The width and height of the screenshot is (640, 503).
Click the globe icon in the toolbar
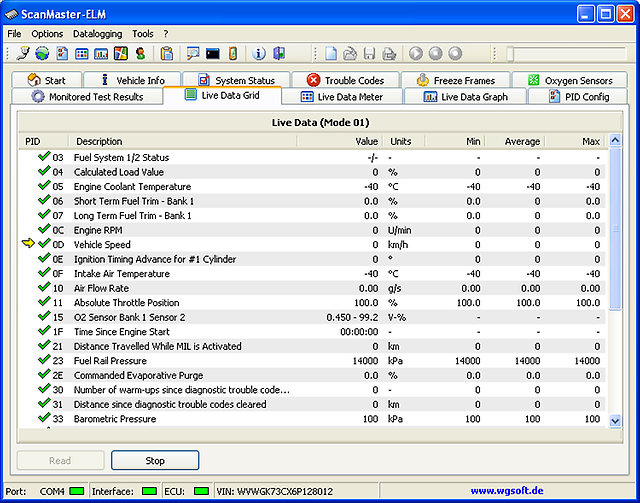[42, 53]
